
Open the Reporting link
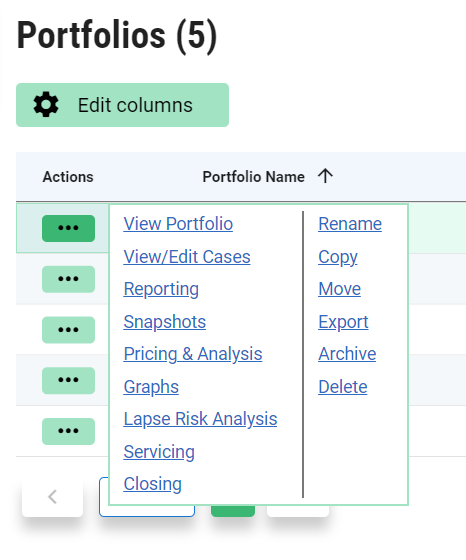161,289
